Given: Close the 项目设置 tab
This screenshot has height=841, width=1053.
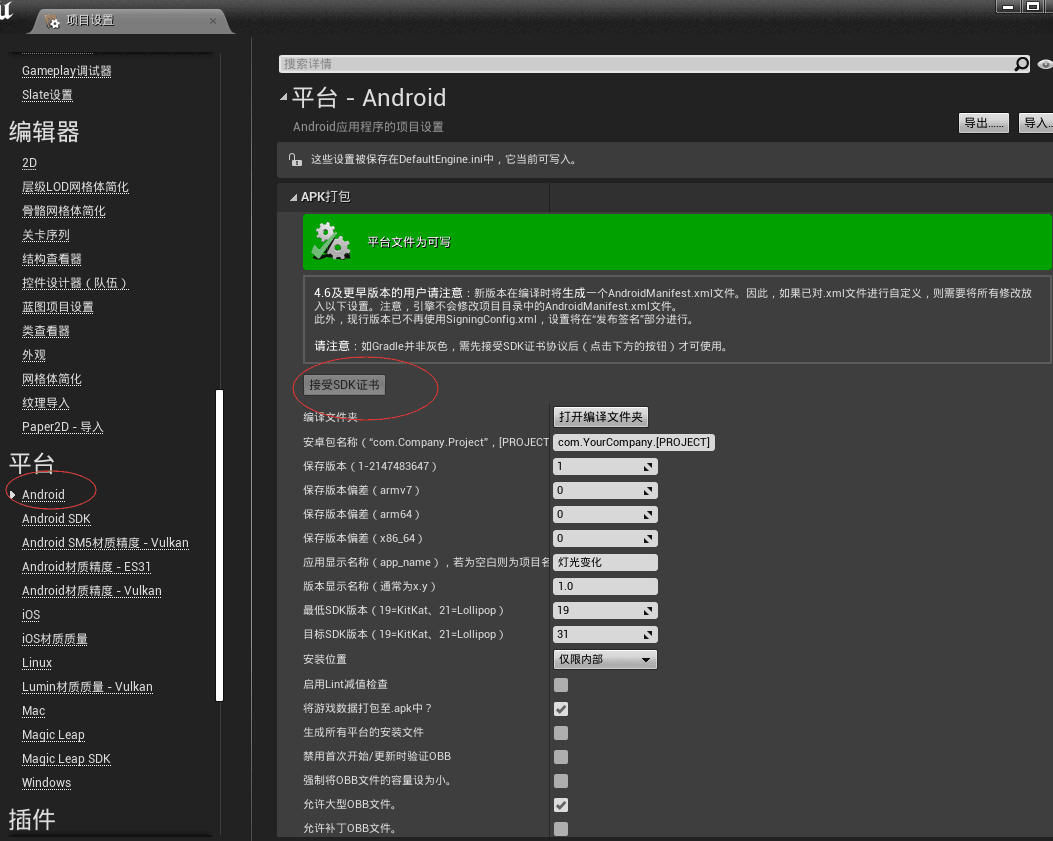Looking at the screenshot, I should (x=213, y=21).
